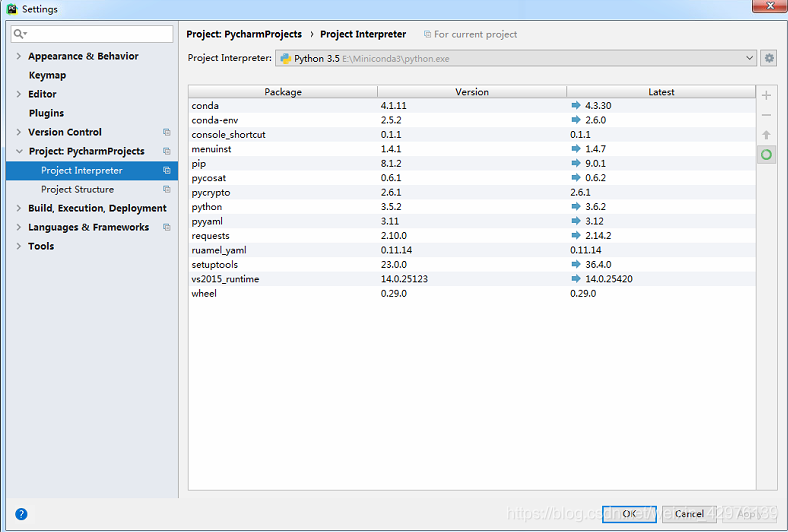This screenshot has height=532, width=788.
Task: Select the setuptools package row
Action: click(472, 264)
